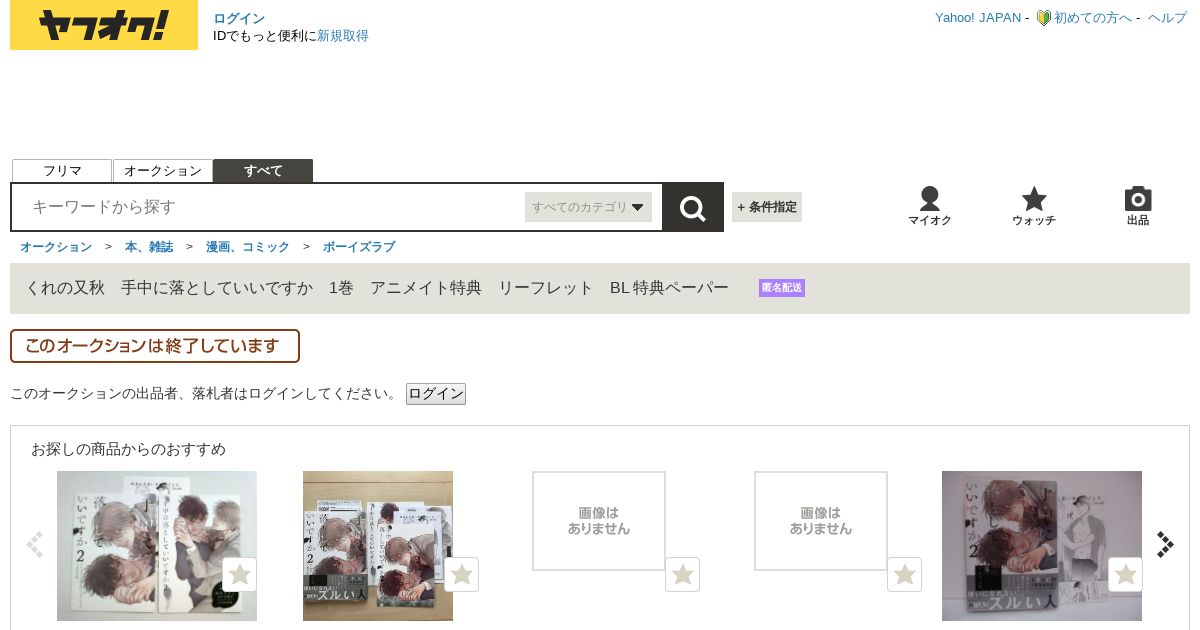Image resolution: width=1200 pixels, height=630 pixels.
Task: Show next recommended items arrow
Action: point(1165,545)
